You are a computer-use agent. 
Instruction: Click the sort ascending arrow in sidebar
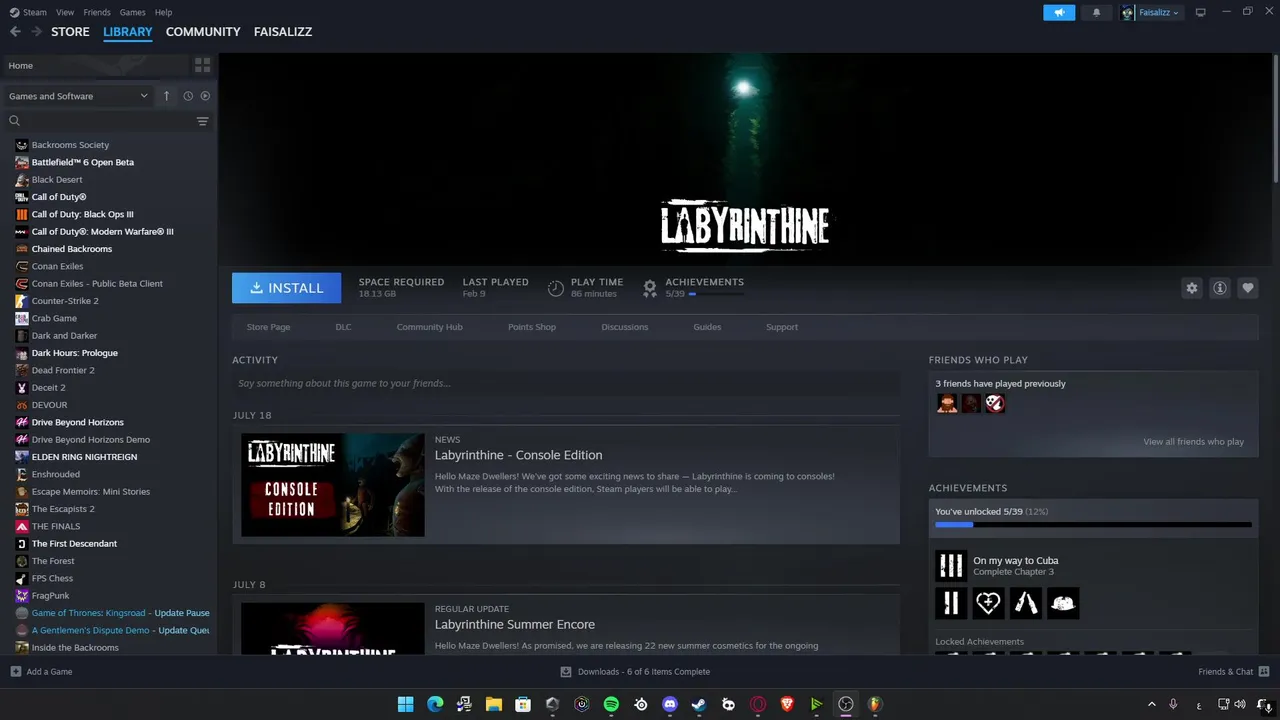[167, 96]
